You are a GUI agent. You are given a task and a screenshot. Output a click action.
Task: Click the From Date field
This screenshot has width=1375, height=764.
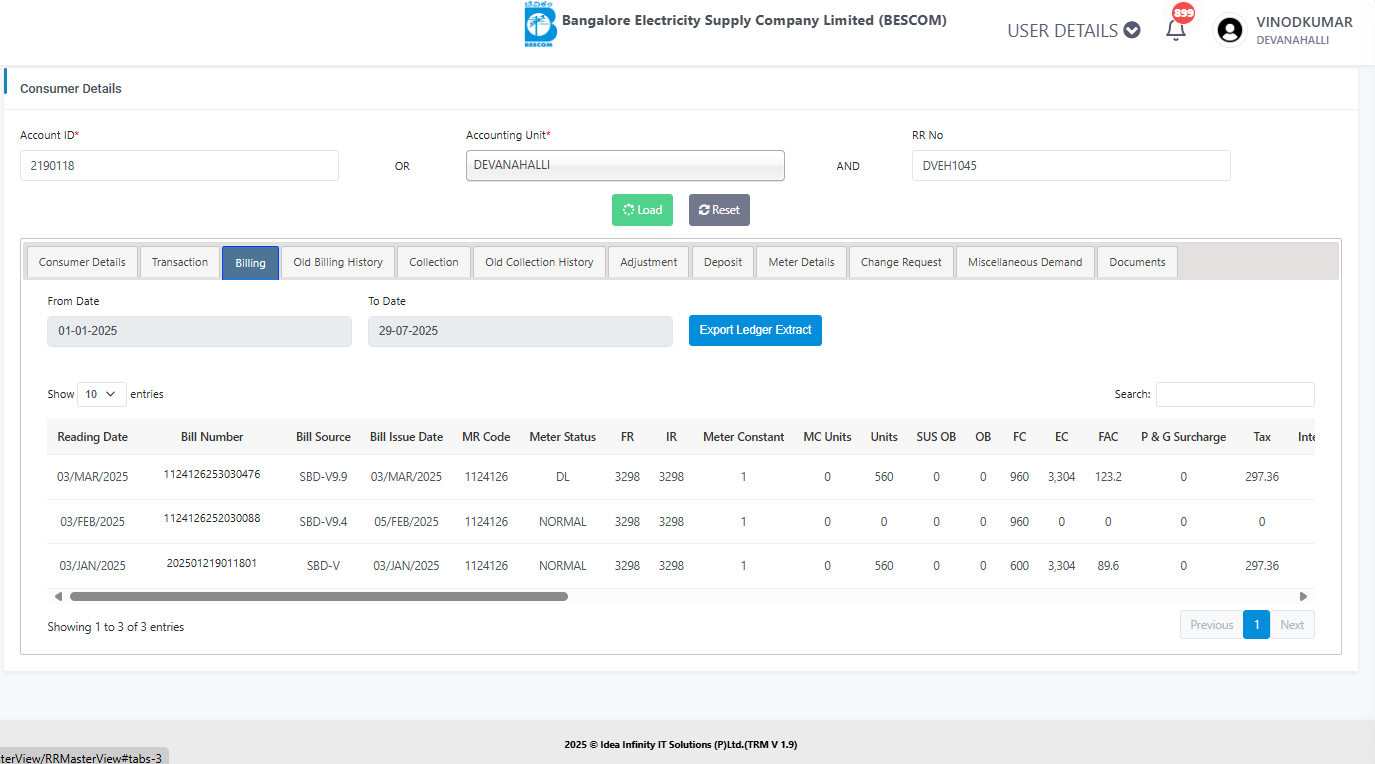click(199, 331)
